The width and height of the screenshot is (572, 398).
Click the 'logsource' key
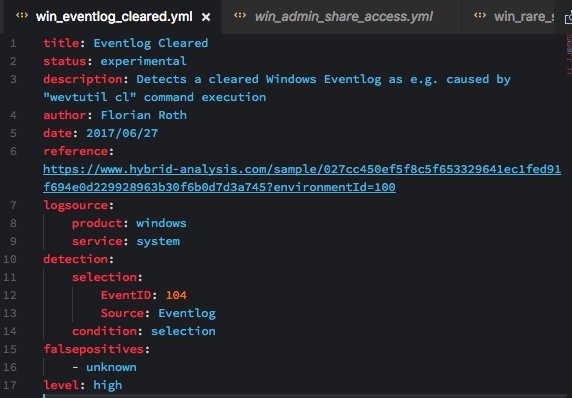76,205
